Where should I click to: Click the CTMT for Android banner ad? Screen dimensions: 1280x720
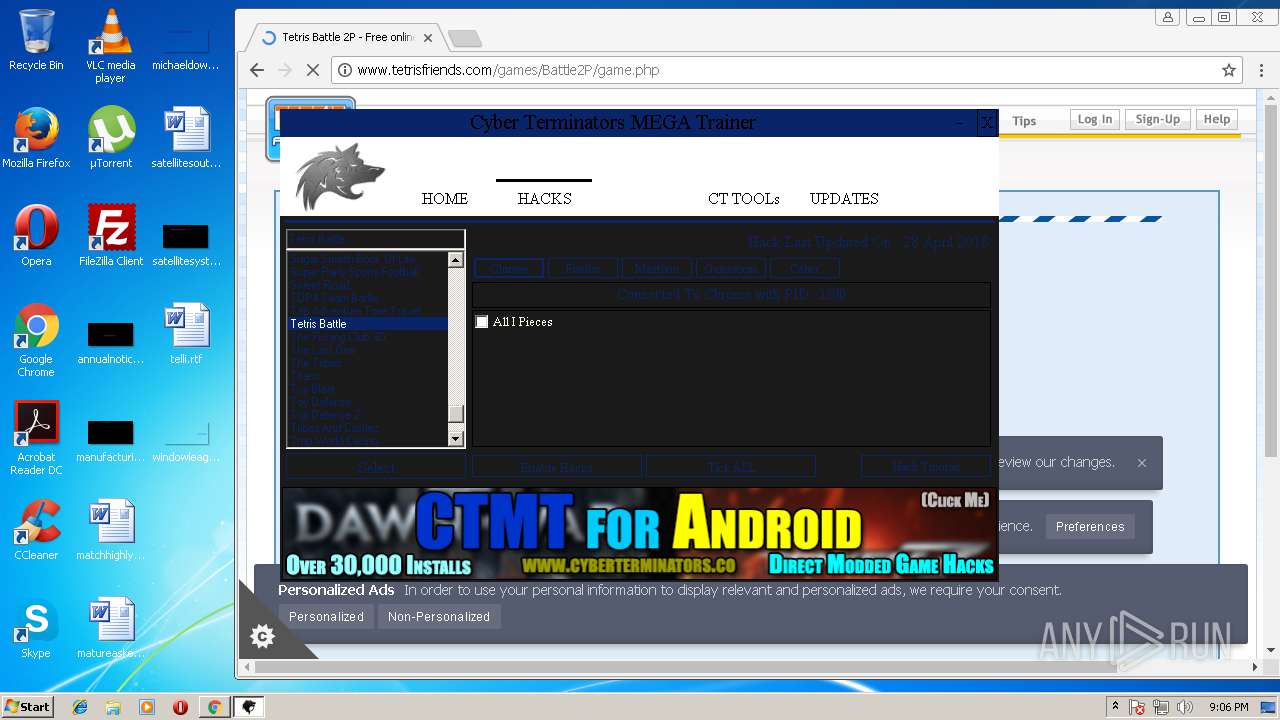(640, 534)
